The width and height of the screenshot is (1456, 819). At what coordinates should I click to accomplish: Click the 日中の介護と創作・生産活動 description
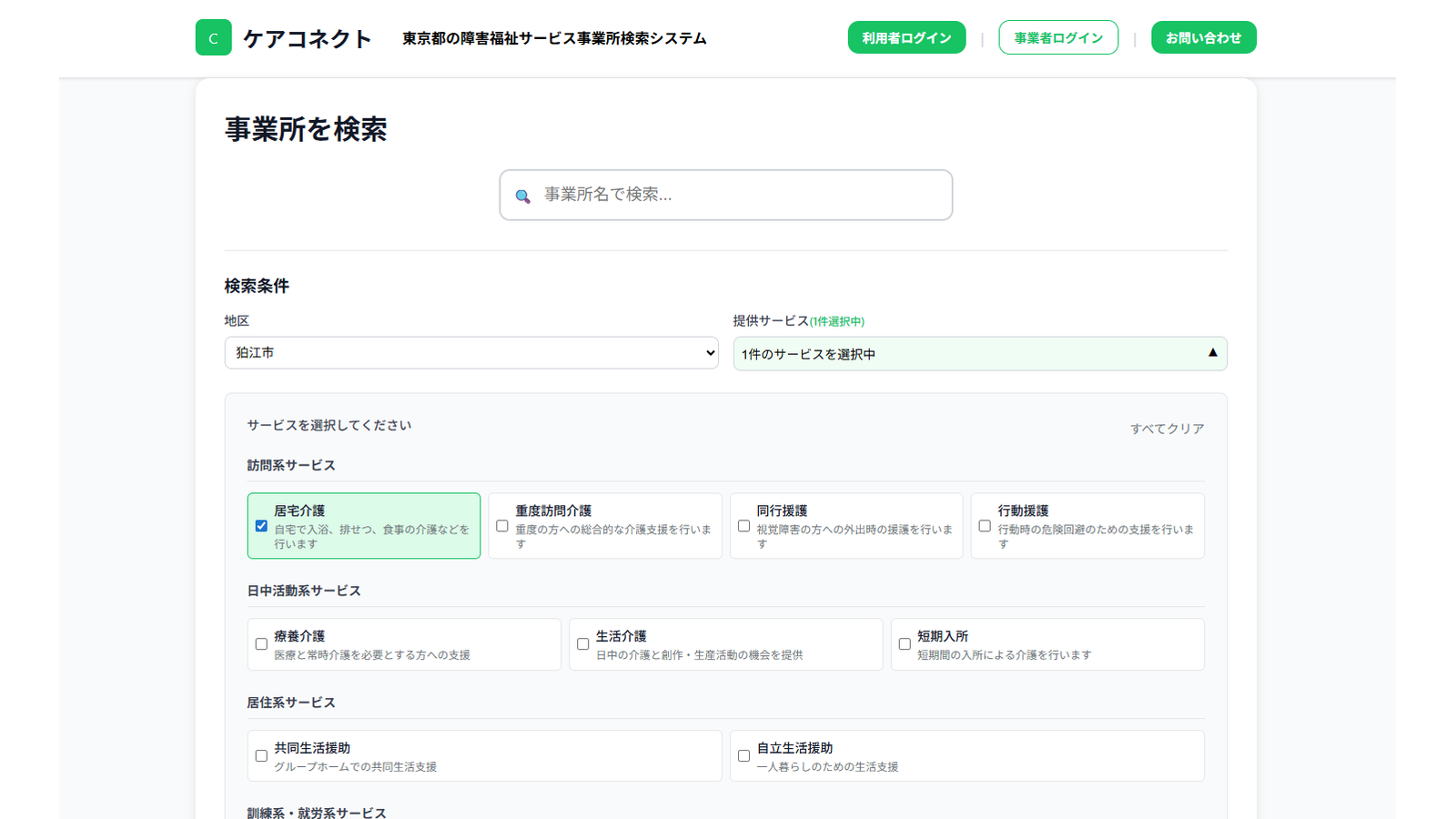700,655
